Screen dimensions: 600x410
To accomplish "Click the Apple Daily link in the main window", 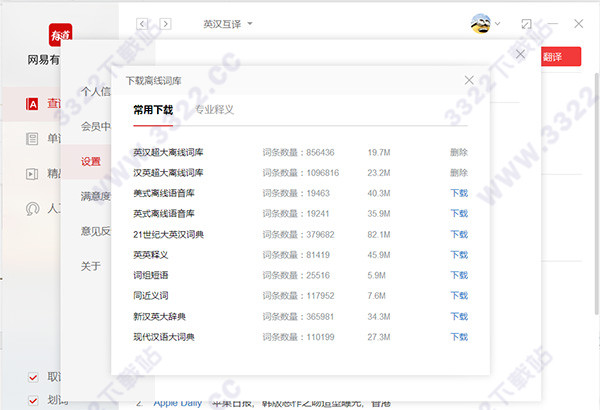I will 178,403.
